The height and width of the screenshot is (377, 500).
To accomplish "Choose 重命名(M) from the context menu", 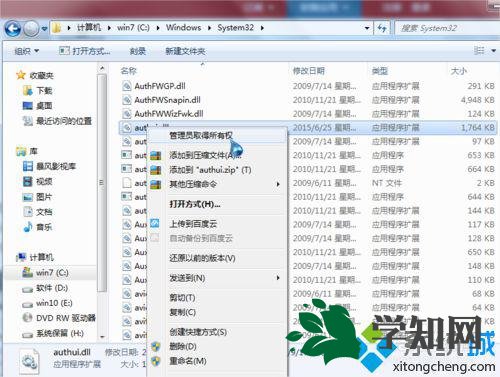I will click(x=217, y=361).
